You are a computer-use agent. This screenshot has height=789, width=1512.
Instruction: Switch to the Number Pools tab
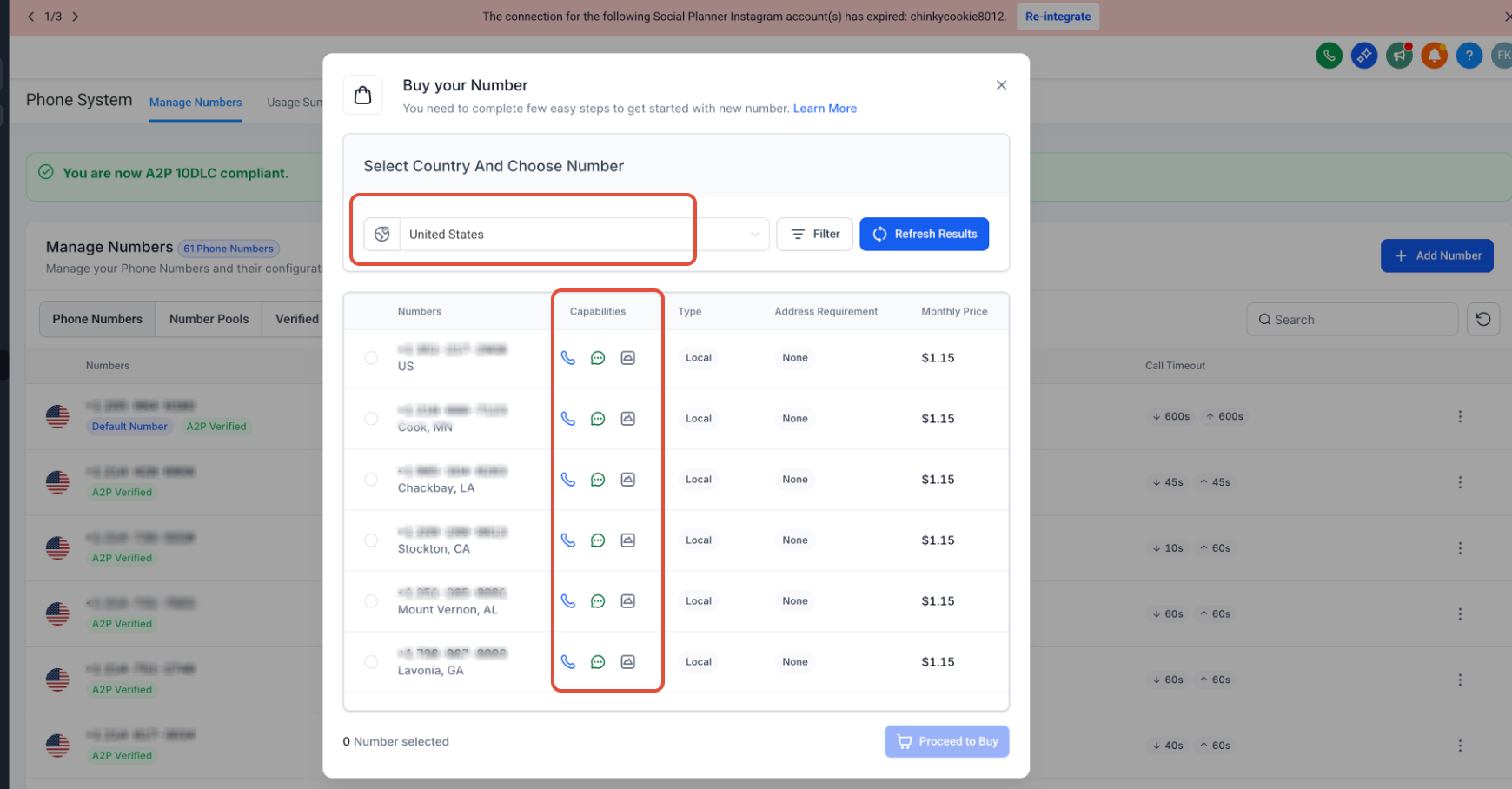pos(209,319)
